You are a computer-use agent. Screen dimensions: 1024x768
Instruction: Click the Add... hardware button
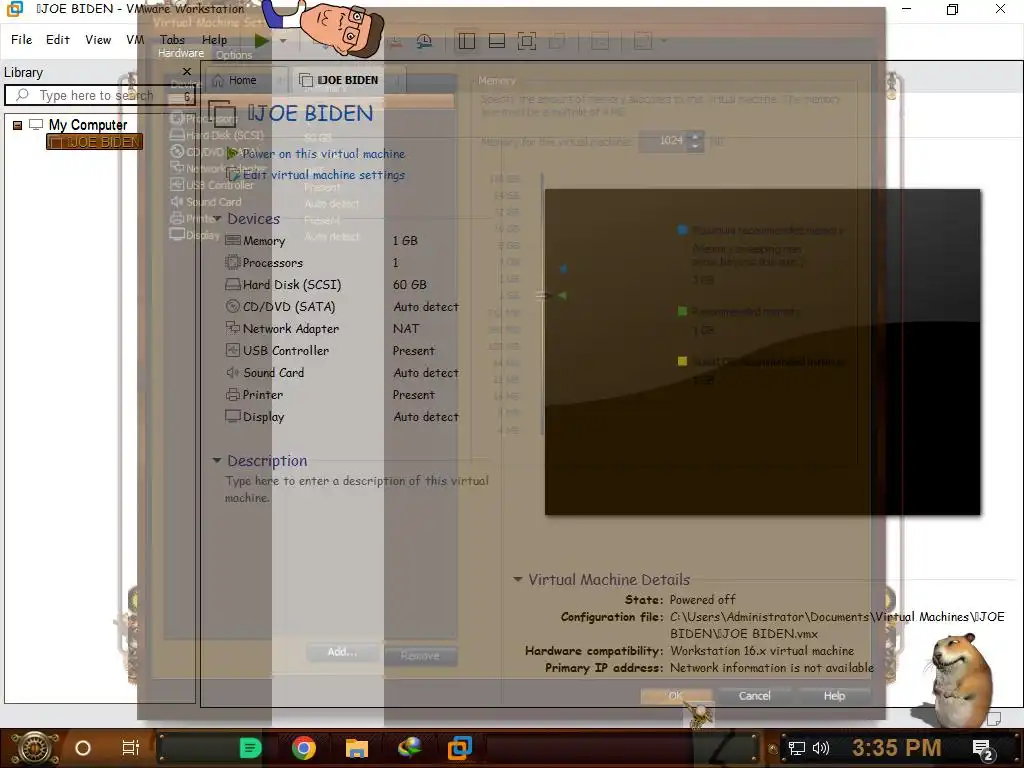tap(342, 652)
